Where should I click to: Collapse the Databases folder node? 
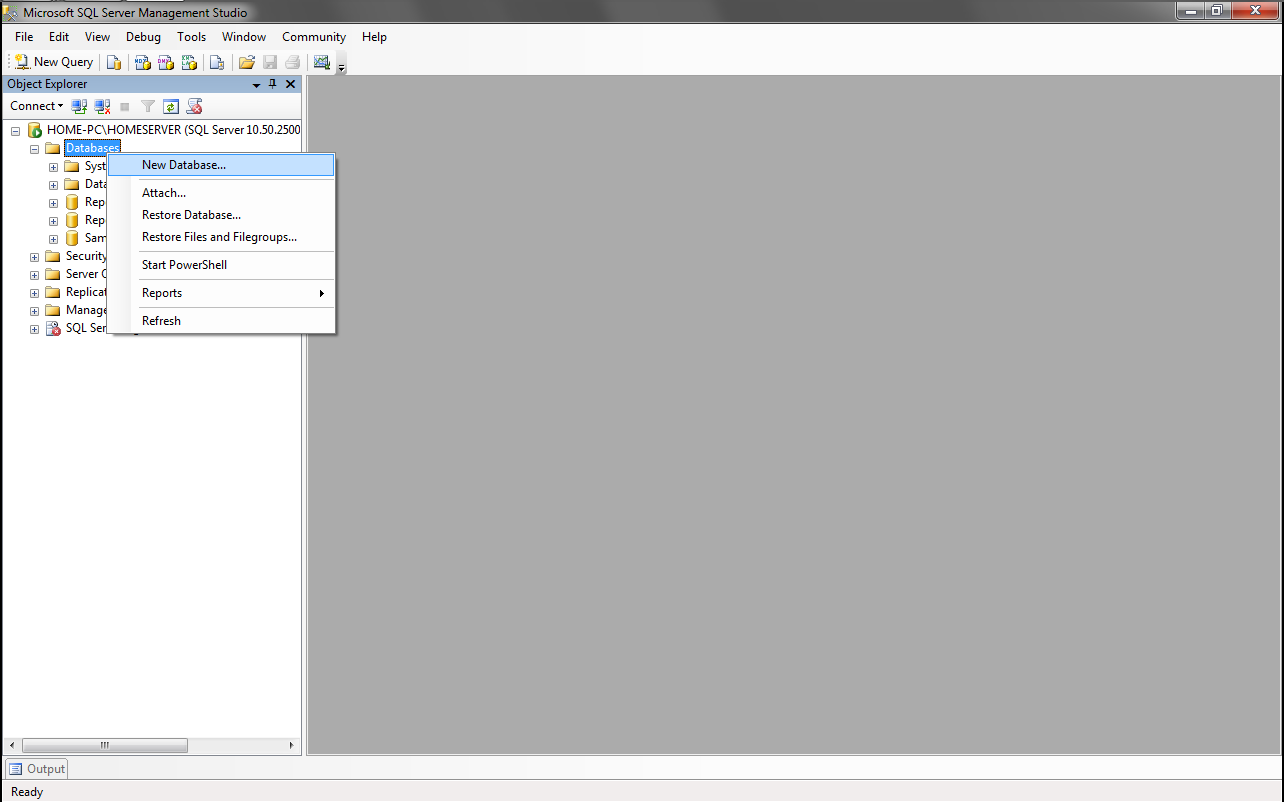coord(34,149)
